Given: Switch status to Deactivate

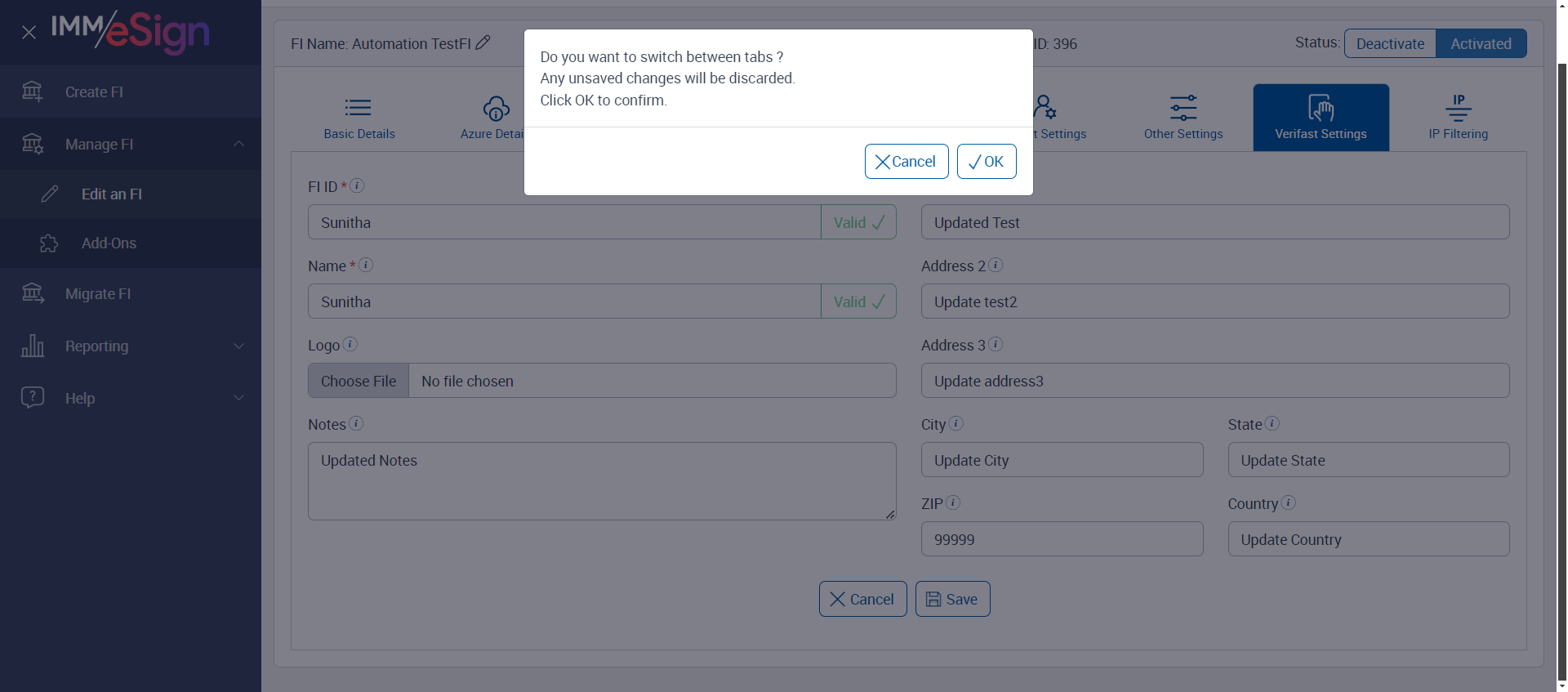Looking at the screenshot, I should coord(1390,44).
